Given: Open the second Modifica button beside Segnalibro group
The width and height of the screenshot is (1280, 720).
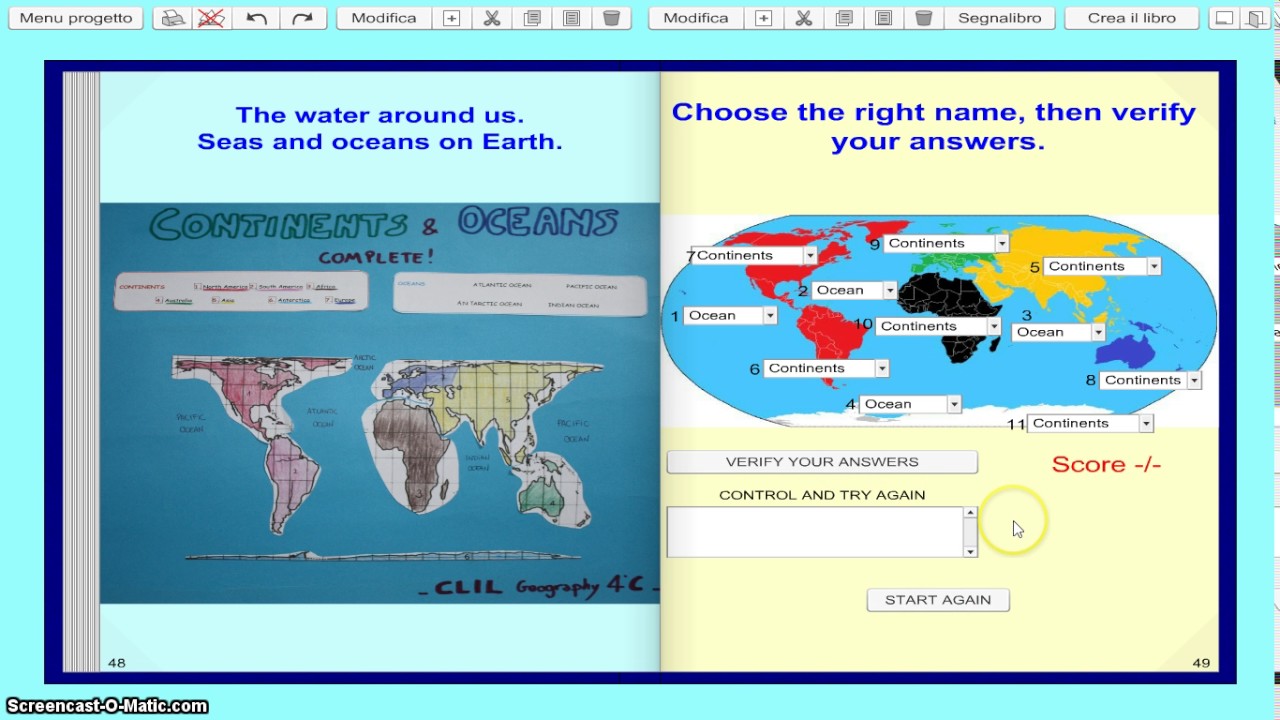Looking at the screenshot, I should tap(696, 18).
